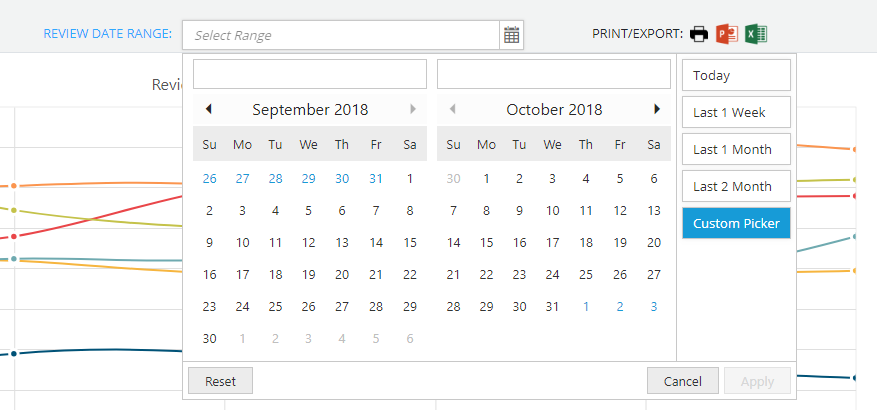Click the disabled previous arrow beside October 2018
Viewport: 877px width, 410px height.
click(452, 109)
